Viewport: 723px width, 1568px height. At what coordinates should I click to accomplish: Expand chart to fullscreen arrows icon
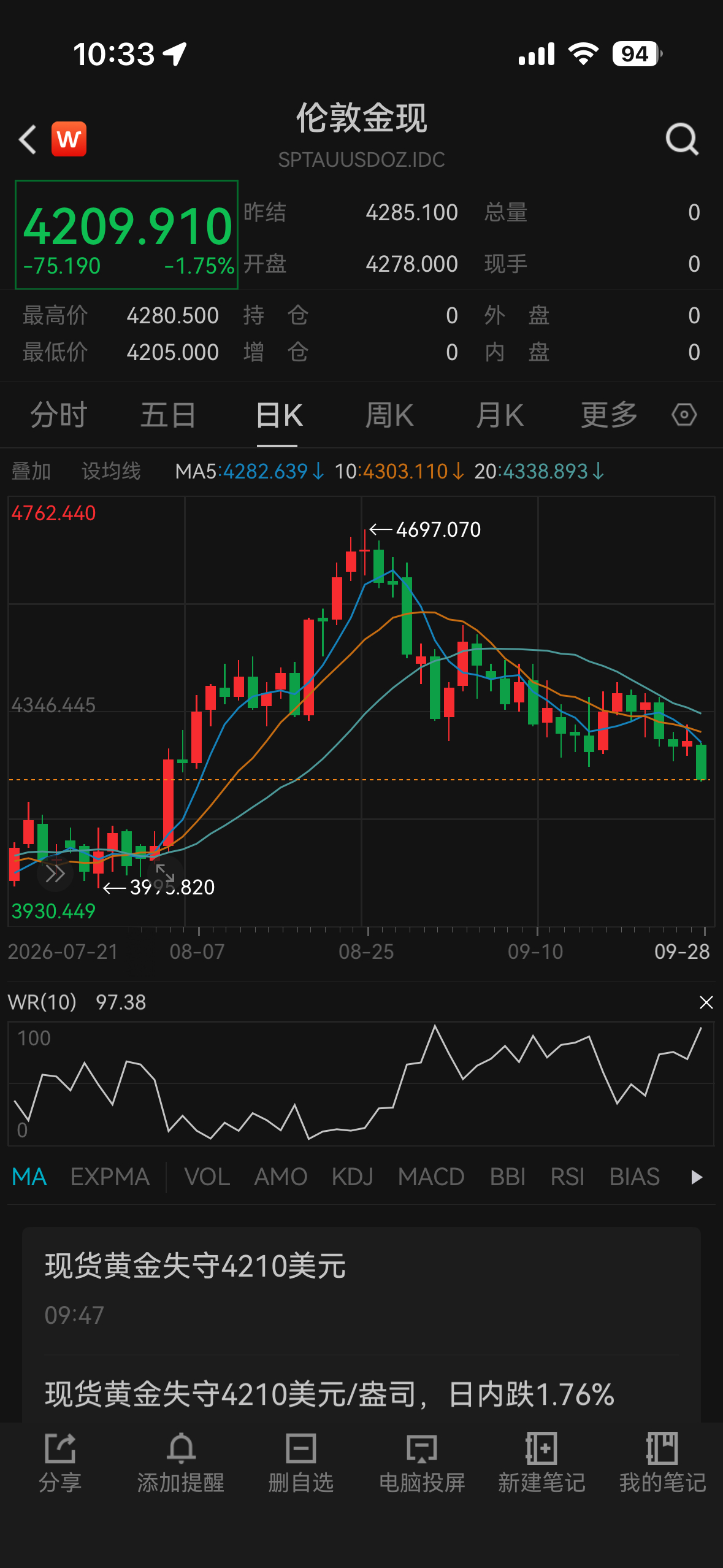[165, 873]
